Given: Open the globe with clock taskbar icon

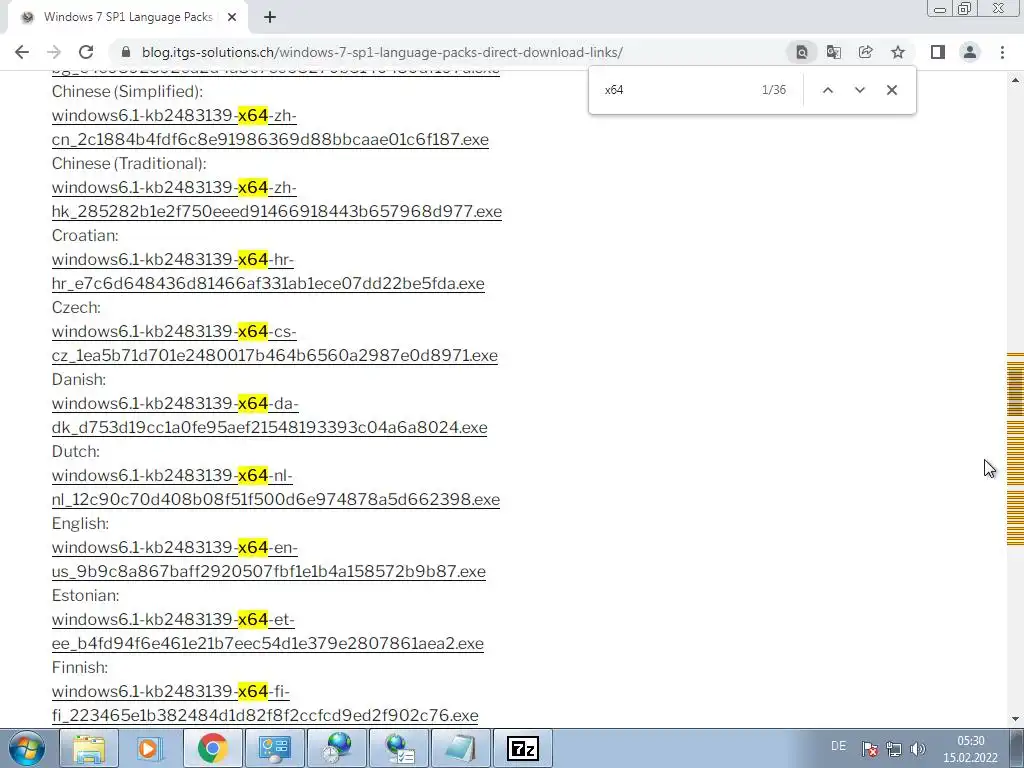Looking at the screenshot, I should (x=337, y=748).
